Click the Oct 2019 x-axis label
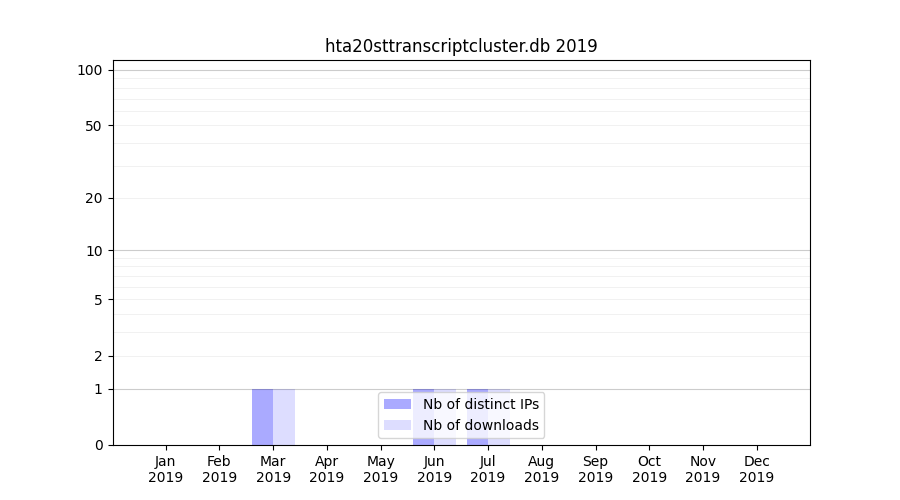This screenshot has height=500, width=900. (649, 469)
